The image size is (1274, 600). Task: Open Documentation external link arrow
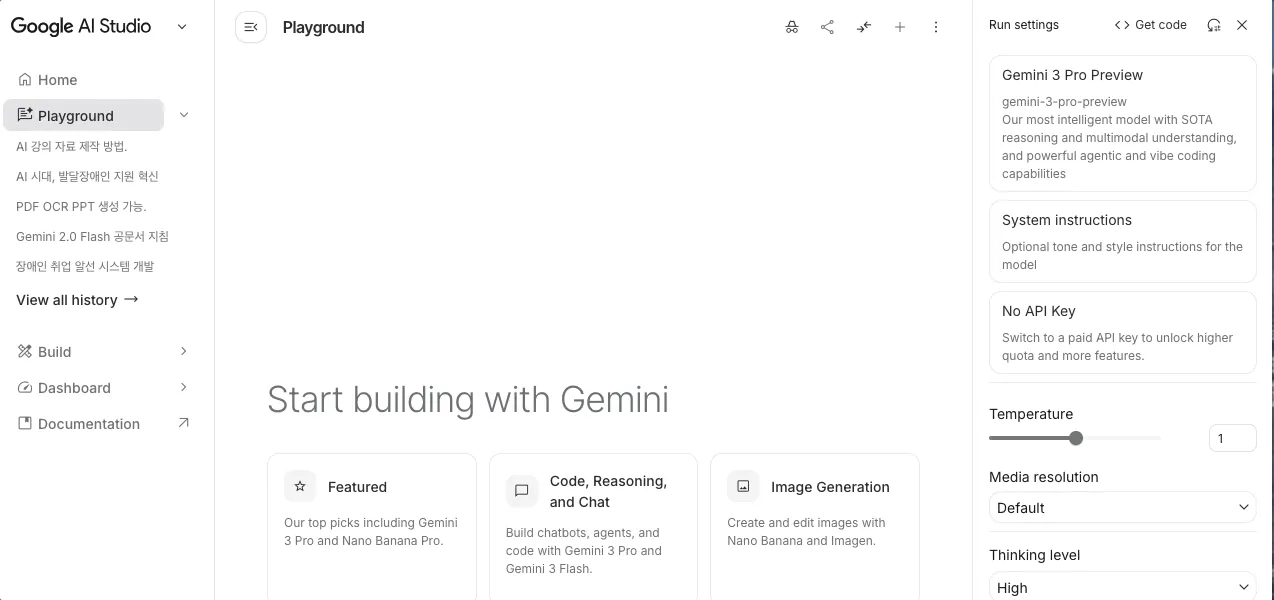click(x=184, y=423)
